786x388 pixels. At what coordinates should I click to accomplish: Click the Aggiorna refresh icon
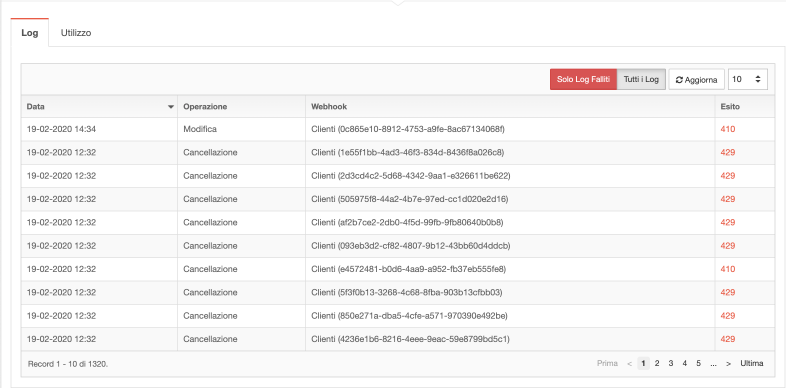tap(679, 80)
